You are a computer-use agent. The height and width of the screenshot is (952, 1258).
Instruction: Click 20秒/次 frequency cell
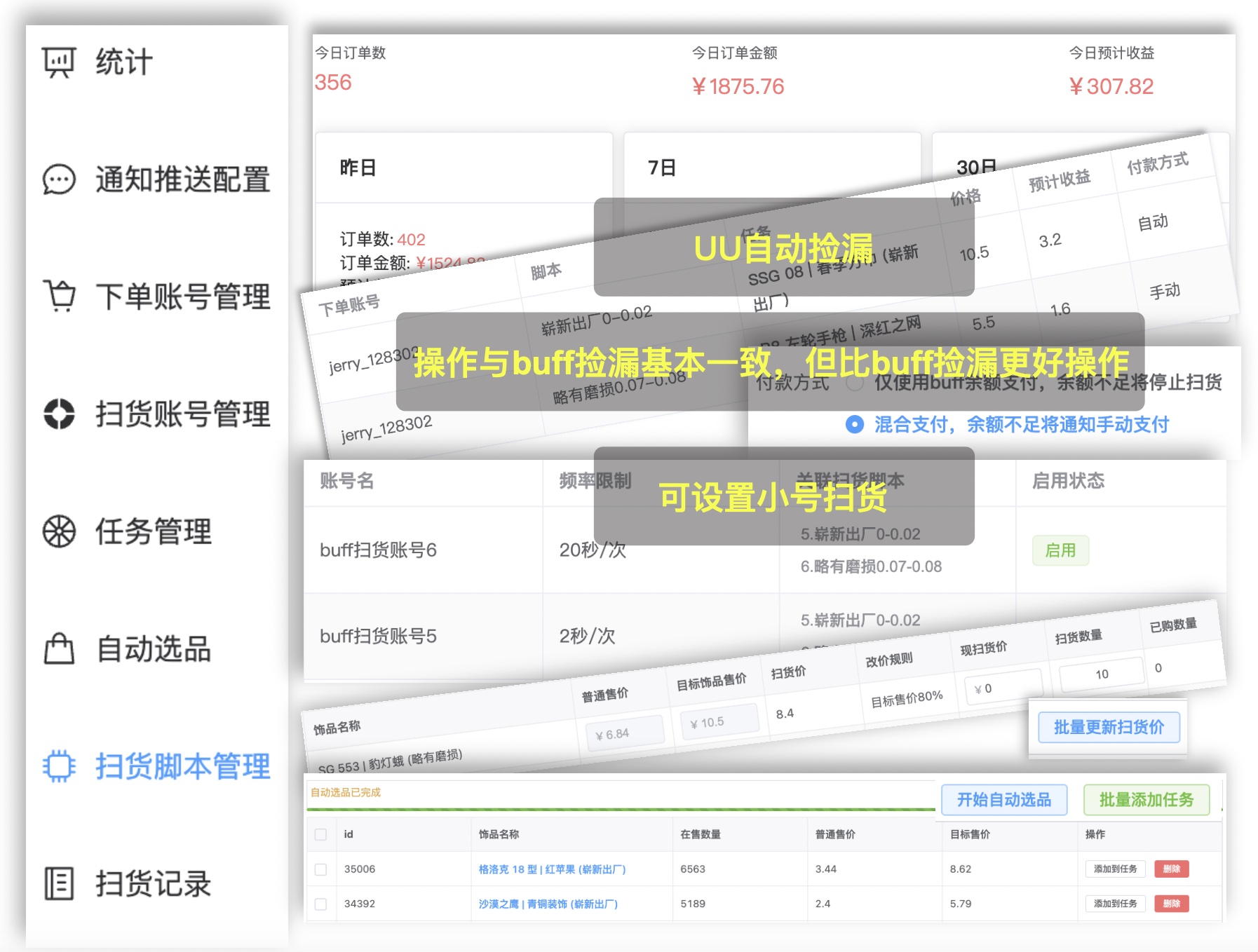(x=593, y=550)
